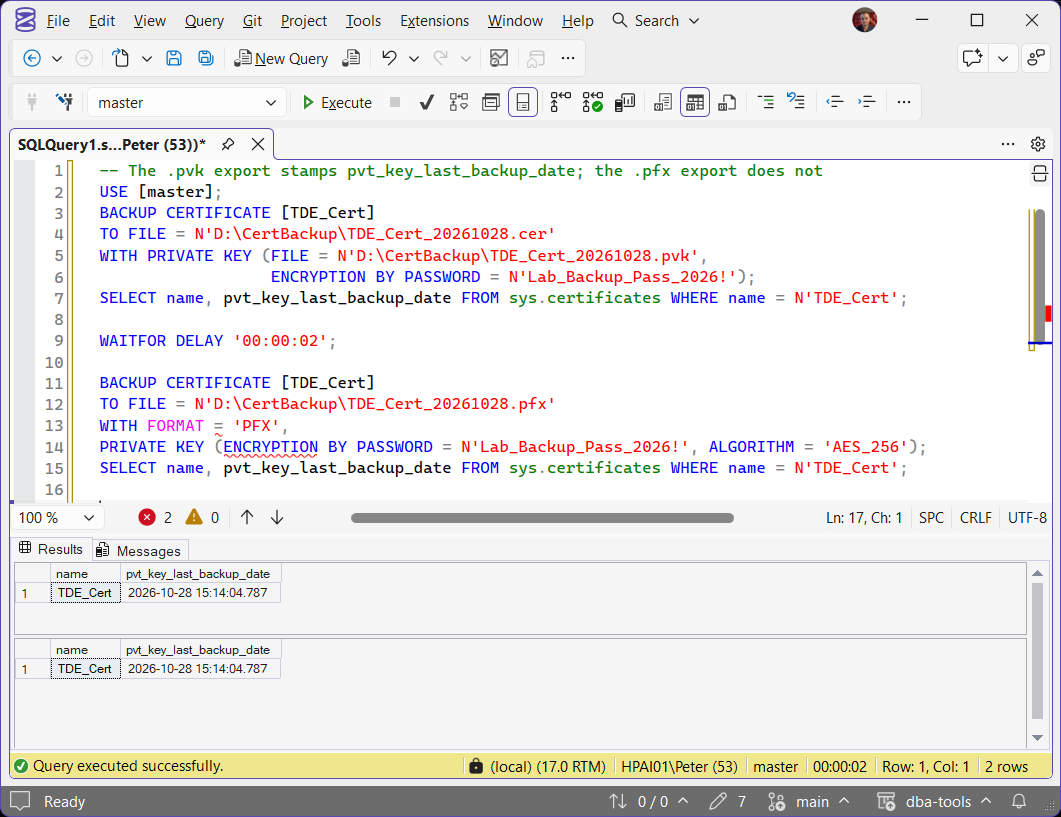Comment out the selected lines
The height and width of the screenshot is (817, 1061).
766,102
